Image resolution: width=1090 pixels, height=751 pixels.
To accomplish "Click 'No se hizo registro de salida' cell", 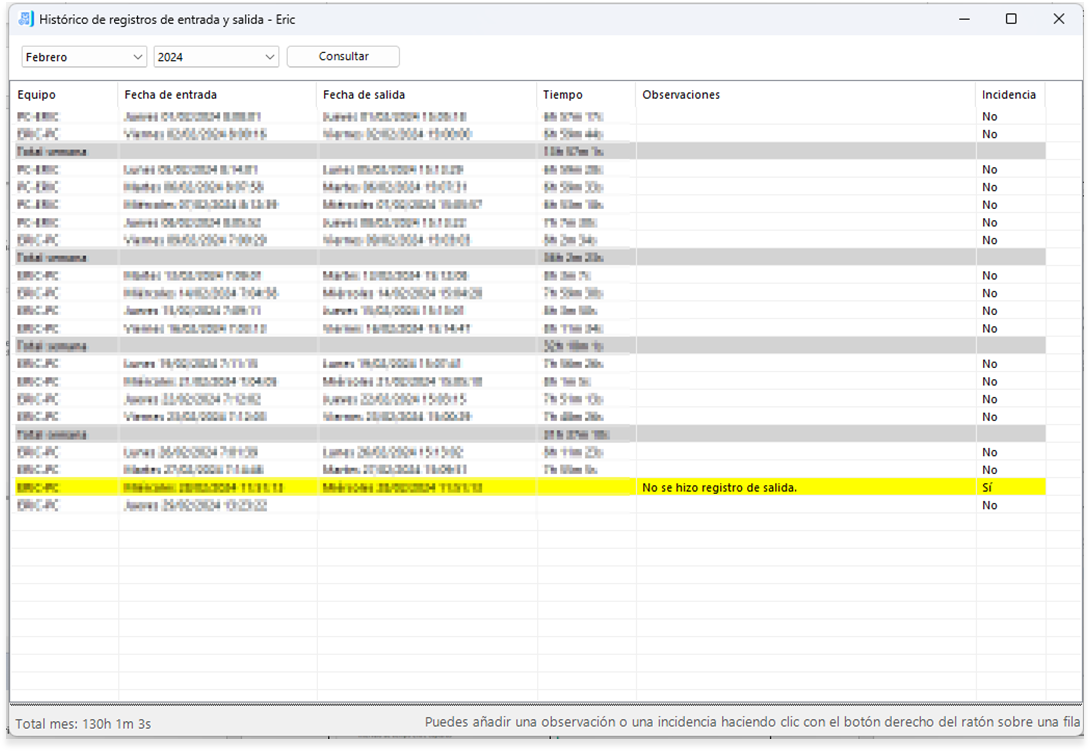I will [719, 487].
